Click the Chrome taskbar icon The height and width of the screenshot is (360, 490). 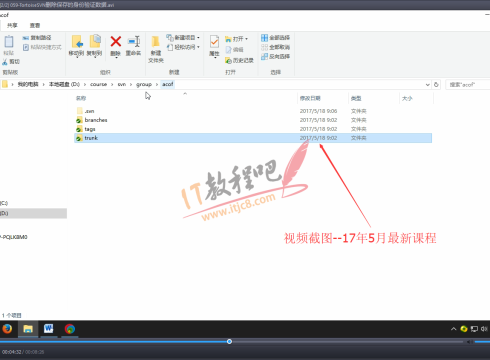point(70,329)
